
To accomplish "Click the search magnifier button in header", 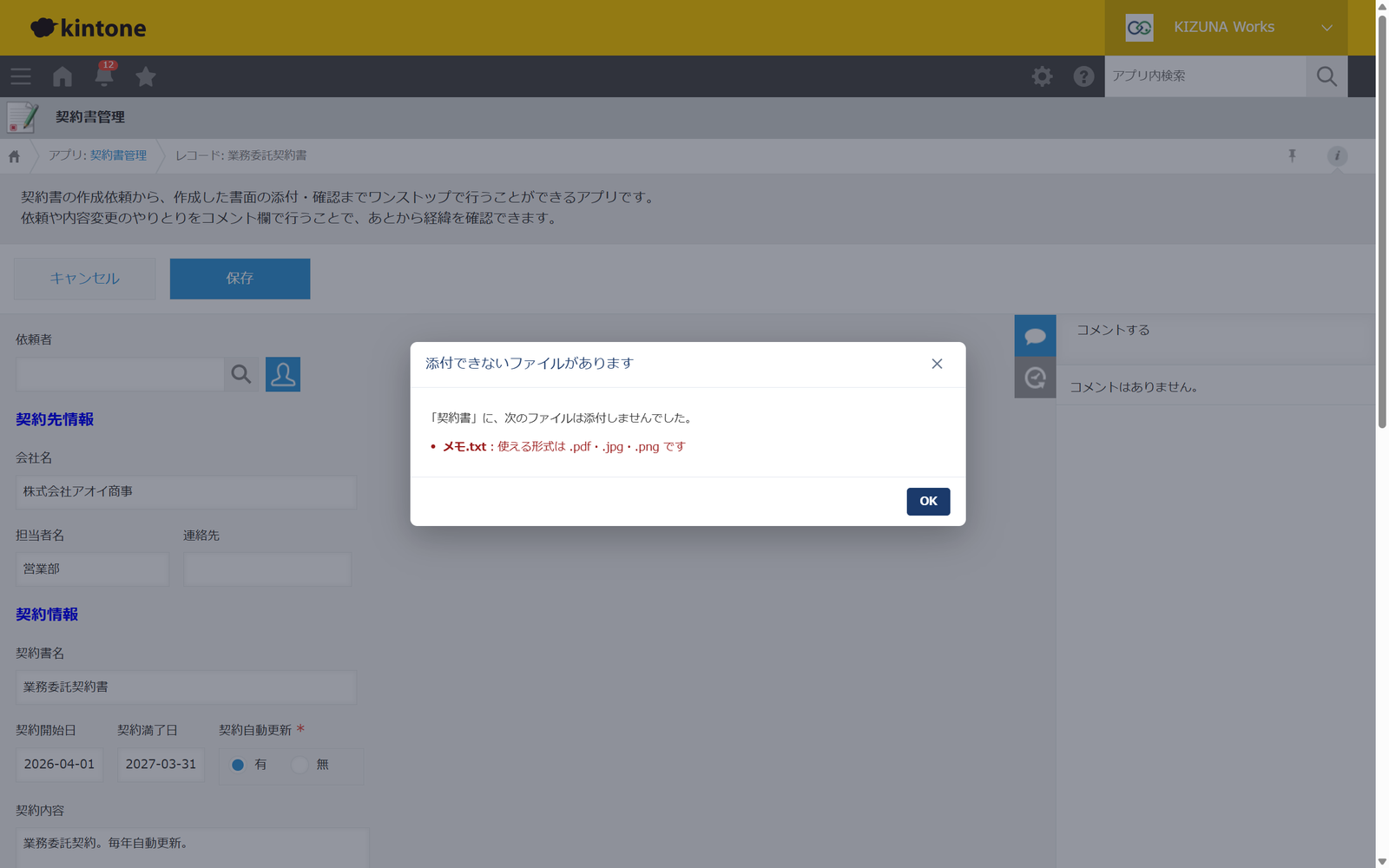I will 1326,76.
